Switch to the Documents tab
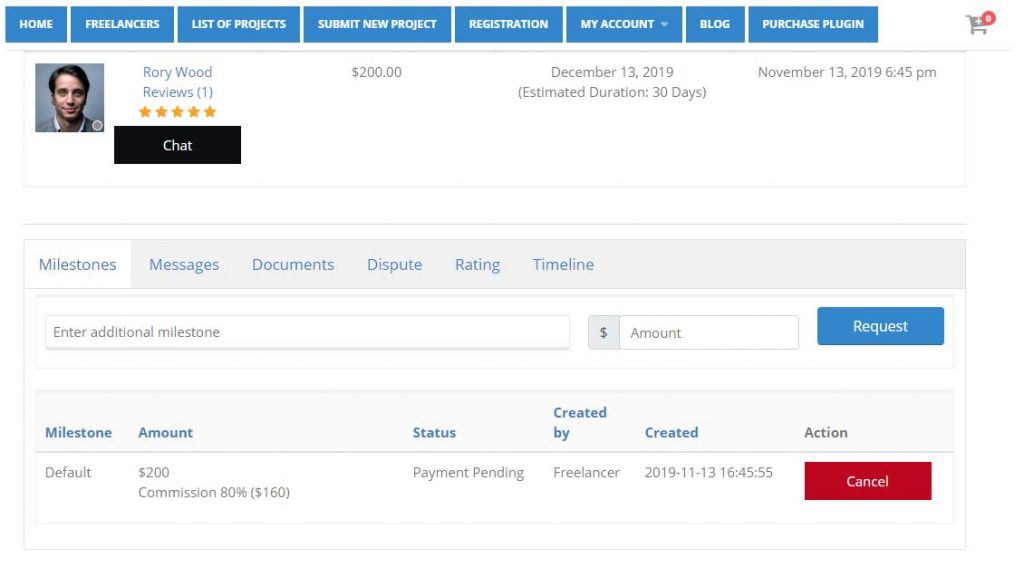Viewport: 1024px width, 567px height. pyautogui.click(x=293, y=265)
